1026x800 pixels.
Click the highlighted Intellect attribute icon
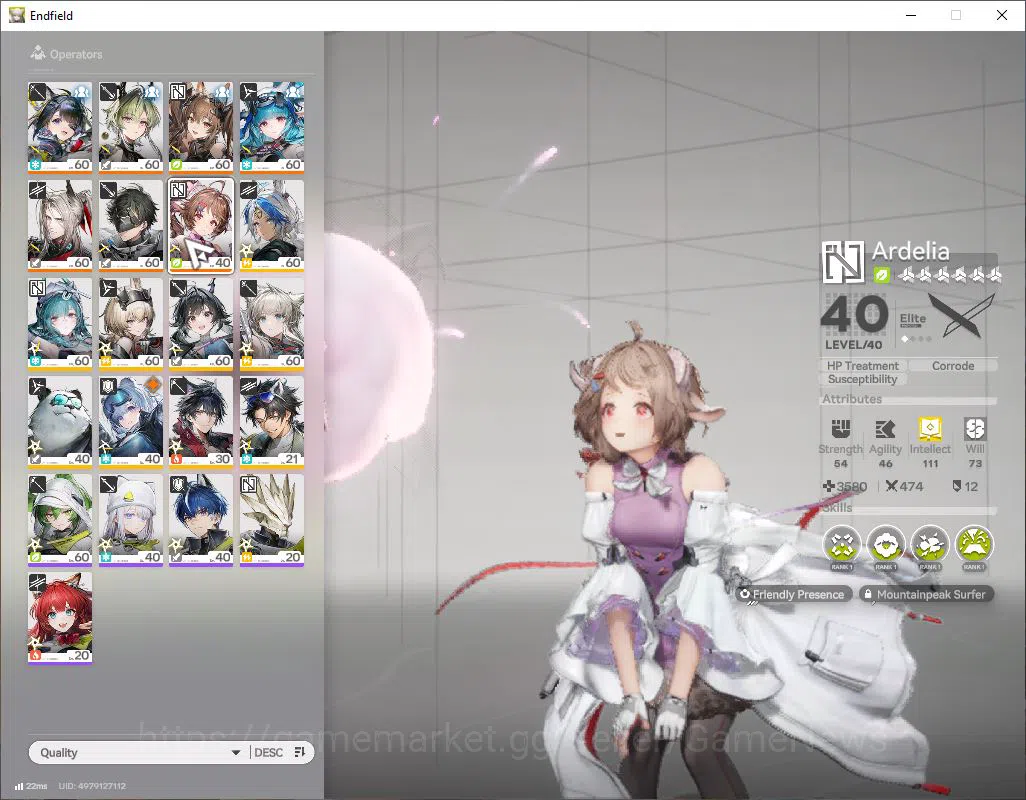(930, 428)
